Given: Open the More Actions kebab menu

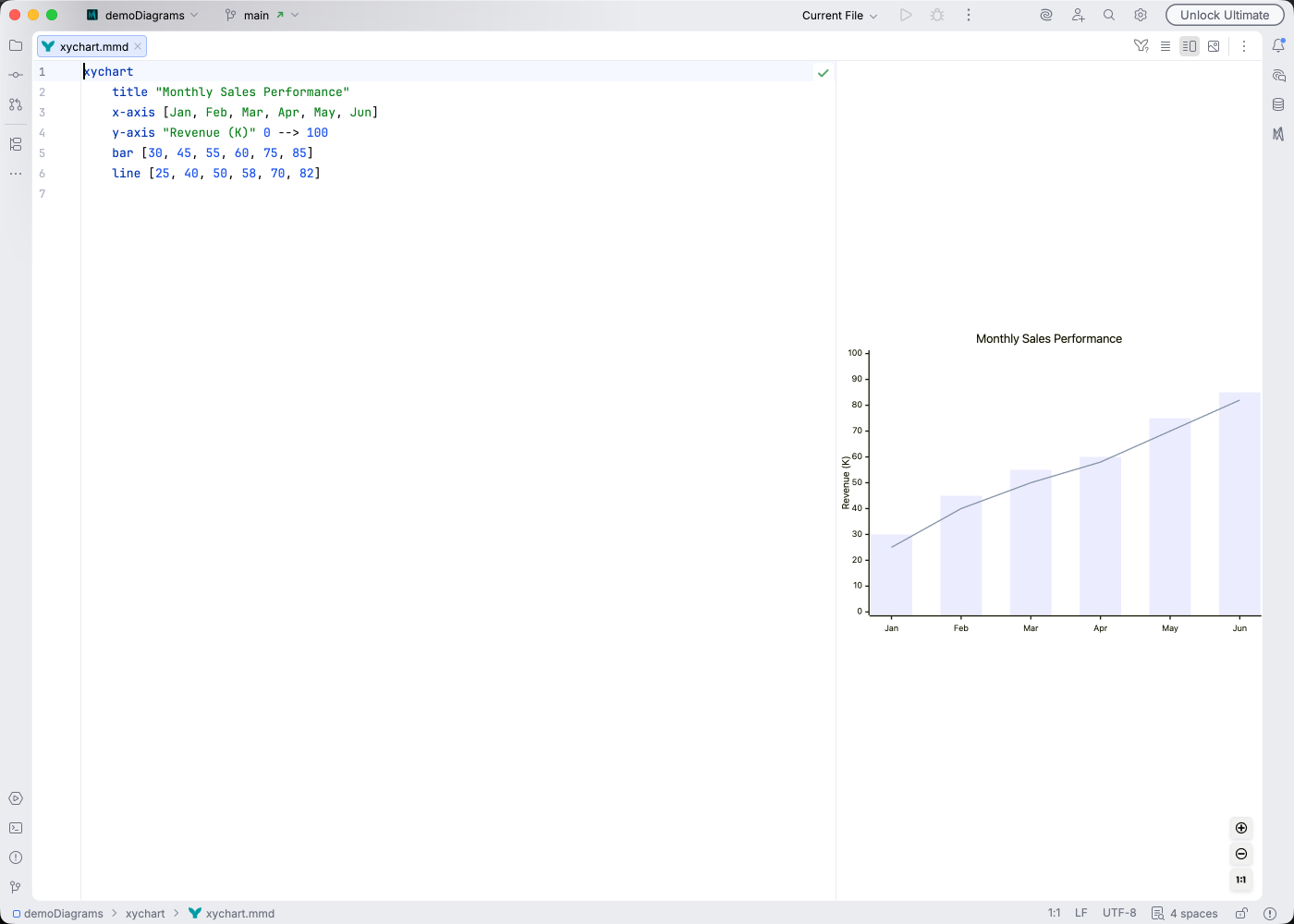Looking at the screenshot, I should [x=1244, y=45].
